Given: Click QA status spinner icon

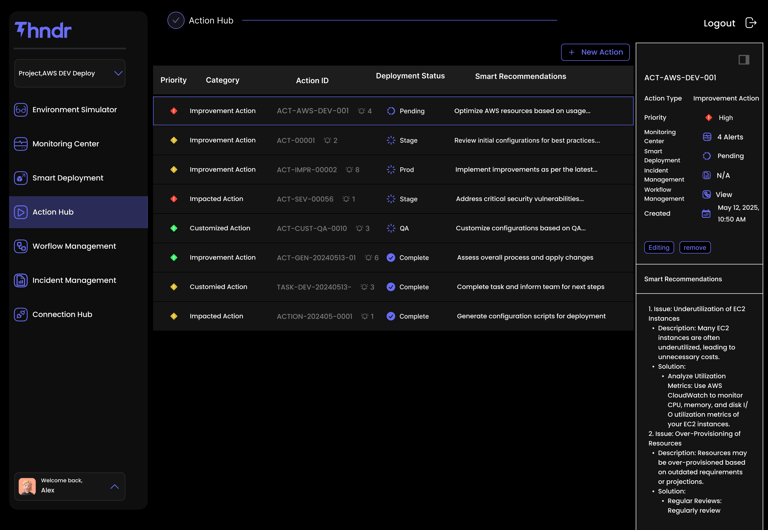Looking at the screenshot, I should [x=391, y=229].
